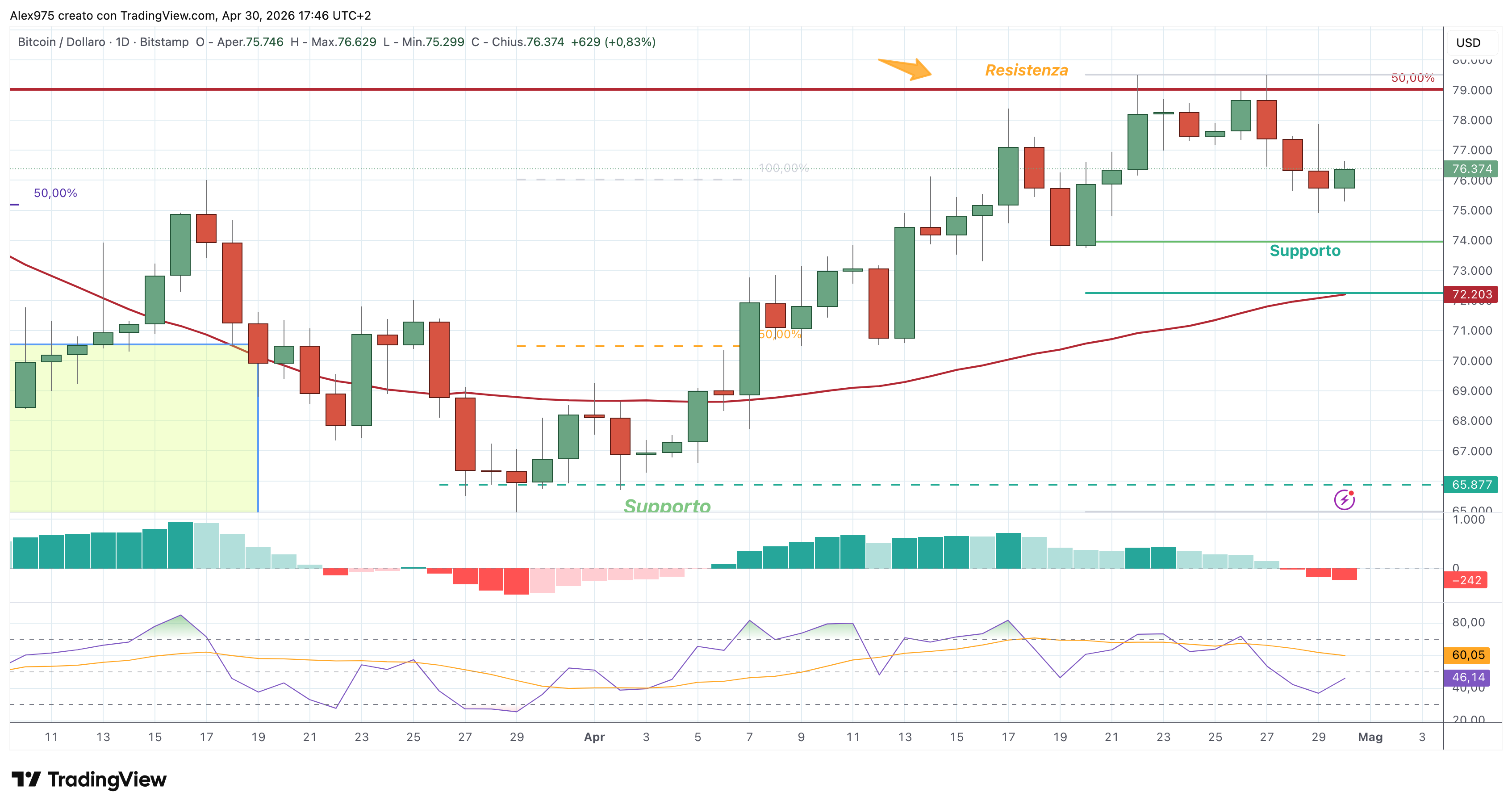This screenshot has height=809, width=1512.
Task: Click the green Supporto label near 74.000
Action: click(x=1305, y=251)
